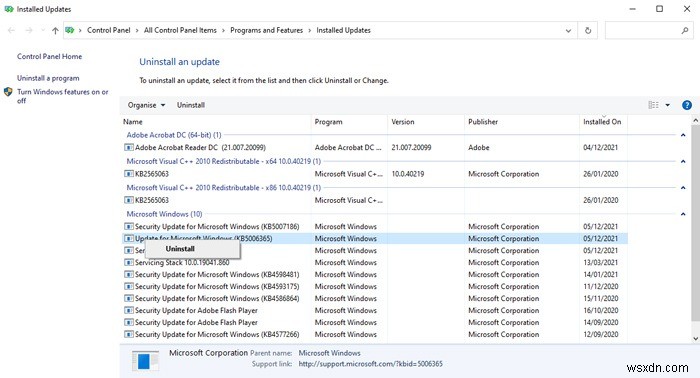Screen dimensions: 700x378
Task: Open Control Panel Home link
Action: click(x=50, y=57)
